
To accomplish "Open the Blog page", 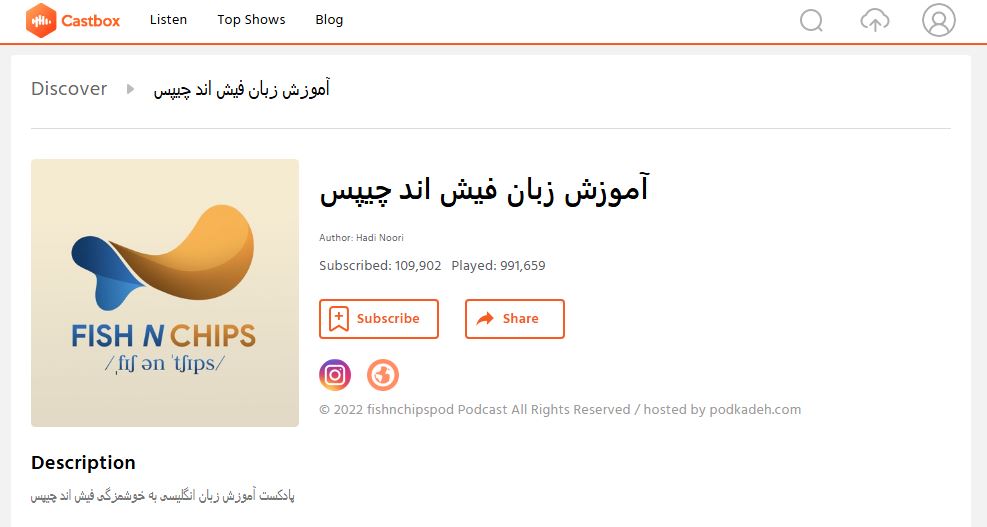I will coord(329,20).
